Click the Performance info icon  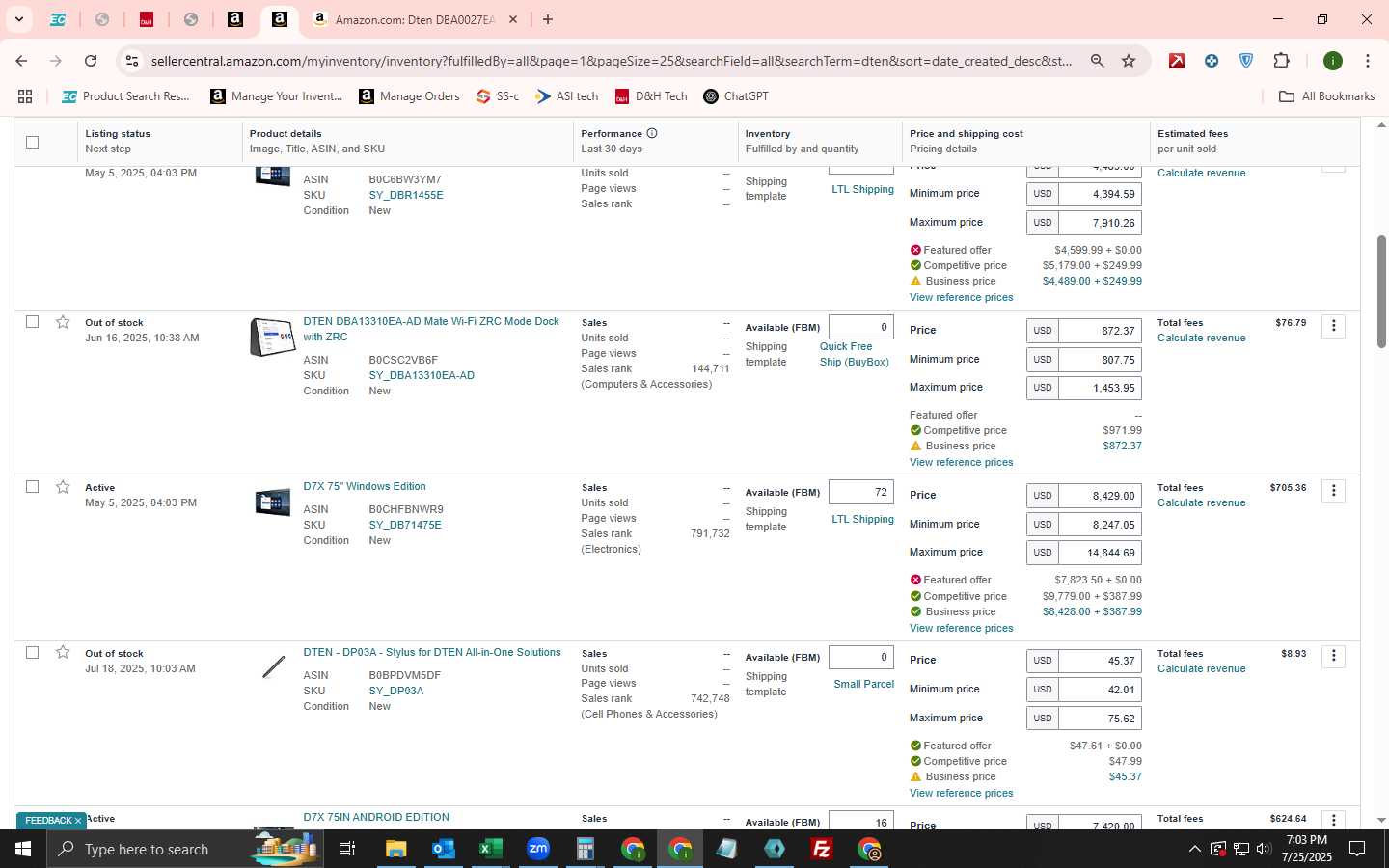coord(652,133)
